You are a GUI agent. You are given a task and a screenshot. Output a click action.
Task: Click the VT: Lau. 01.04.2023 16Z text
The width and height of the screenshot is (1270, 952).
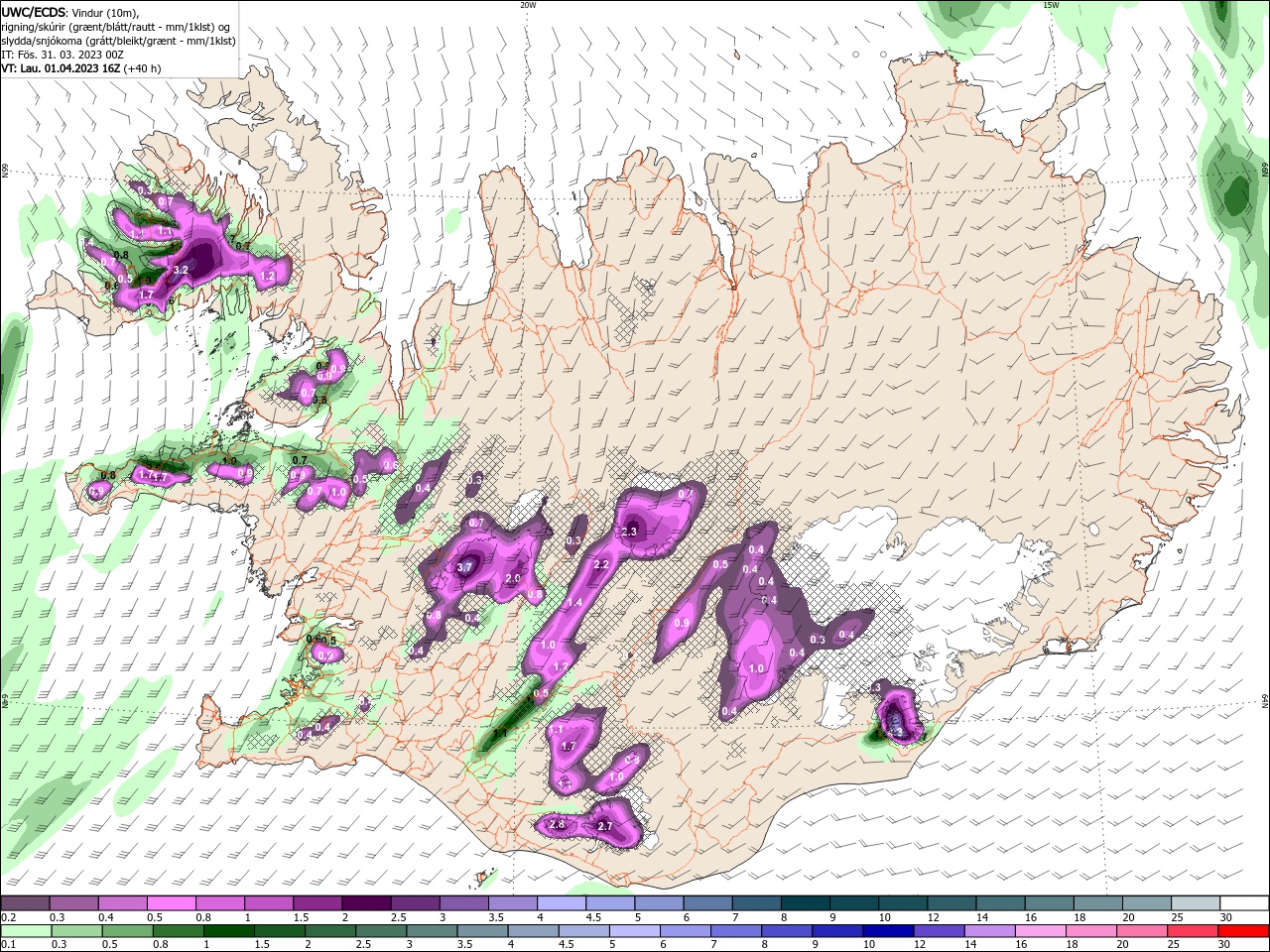[62, 68]
